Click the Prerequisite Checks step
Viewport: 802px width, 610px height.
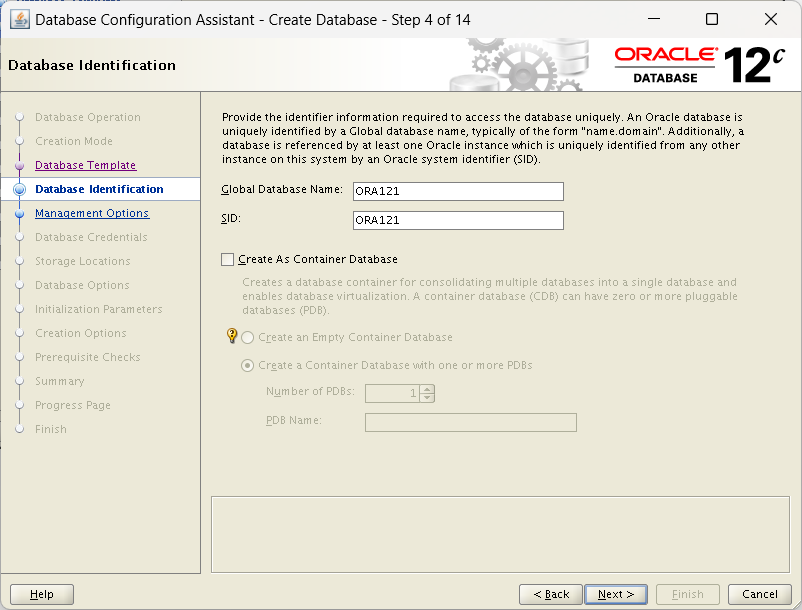[87, 357]
